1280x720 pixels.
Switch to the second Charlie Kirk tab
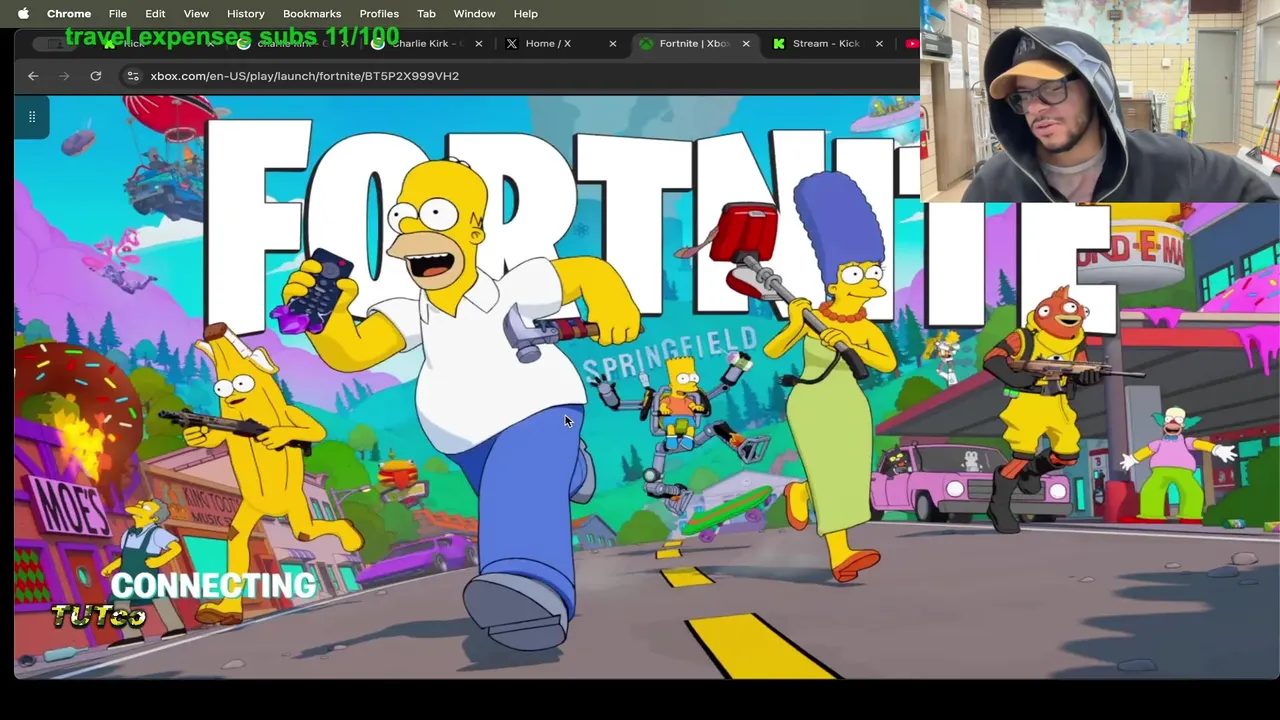point(426,44)
